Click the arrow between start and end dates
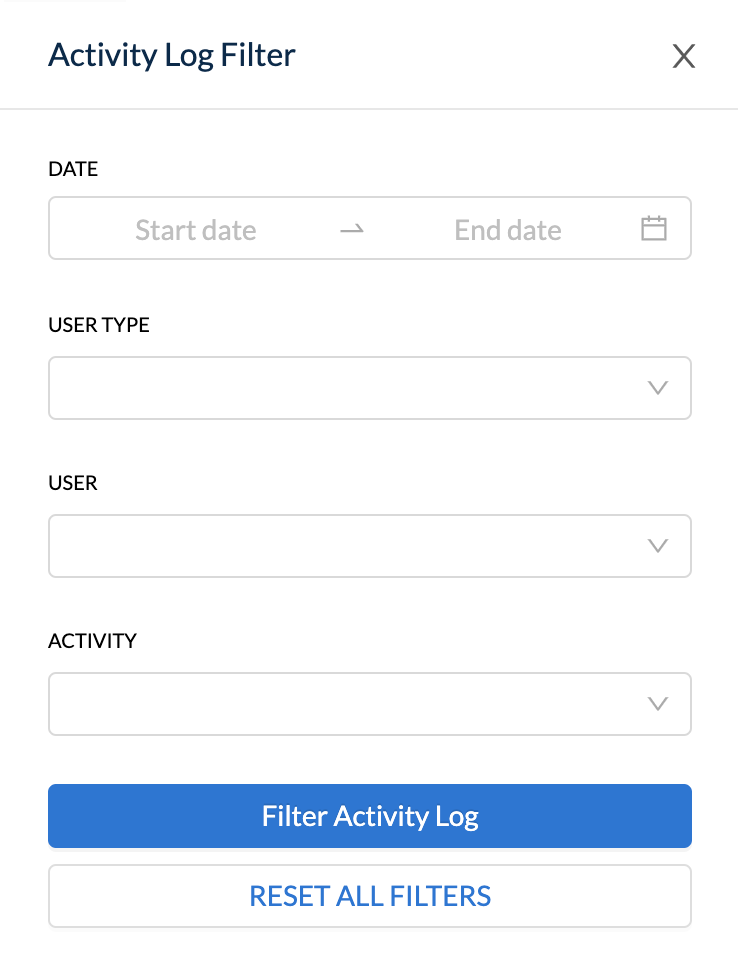The height and width of the screenshot is (956, 738). pos(351,228)
